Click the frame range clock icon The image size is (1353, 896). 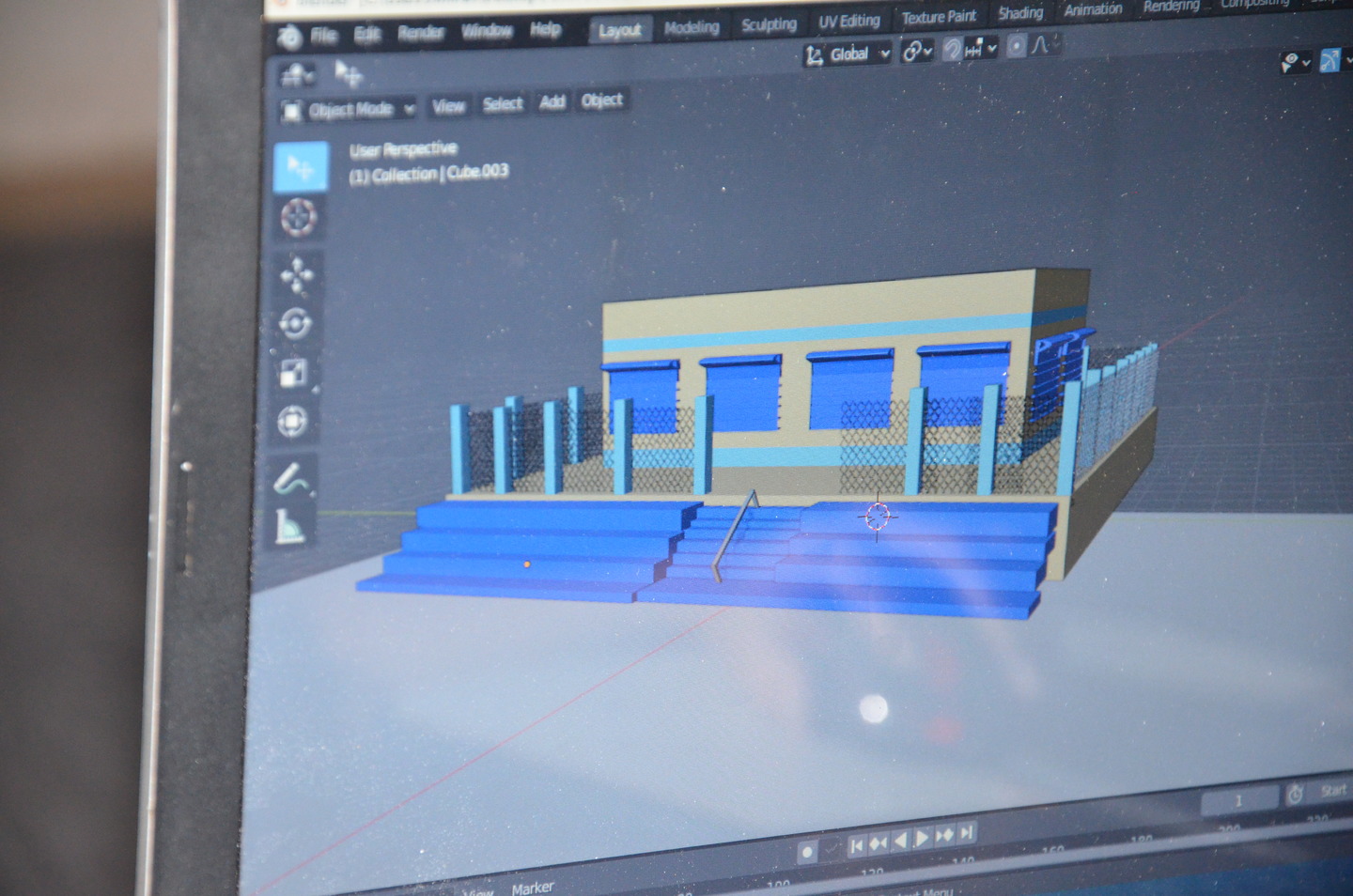[x=1295, y=795]
